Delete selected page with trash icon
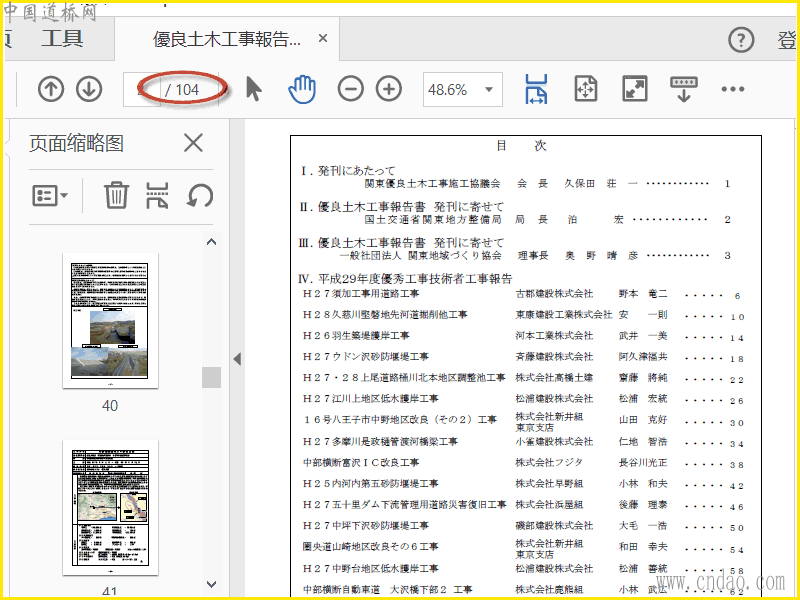 click(116, 195)
